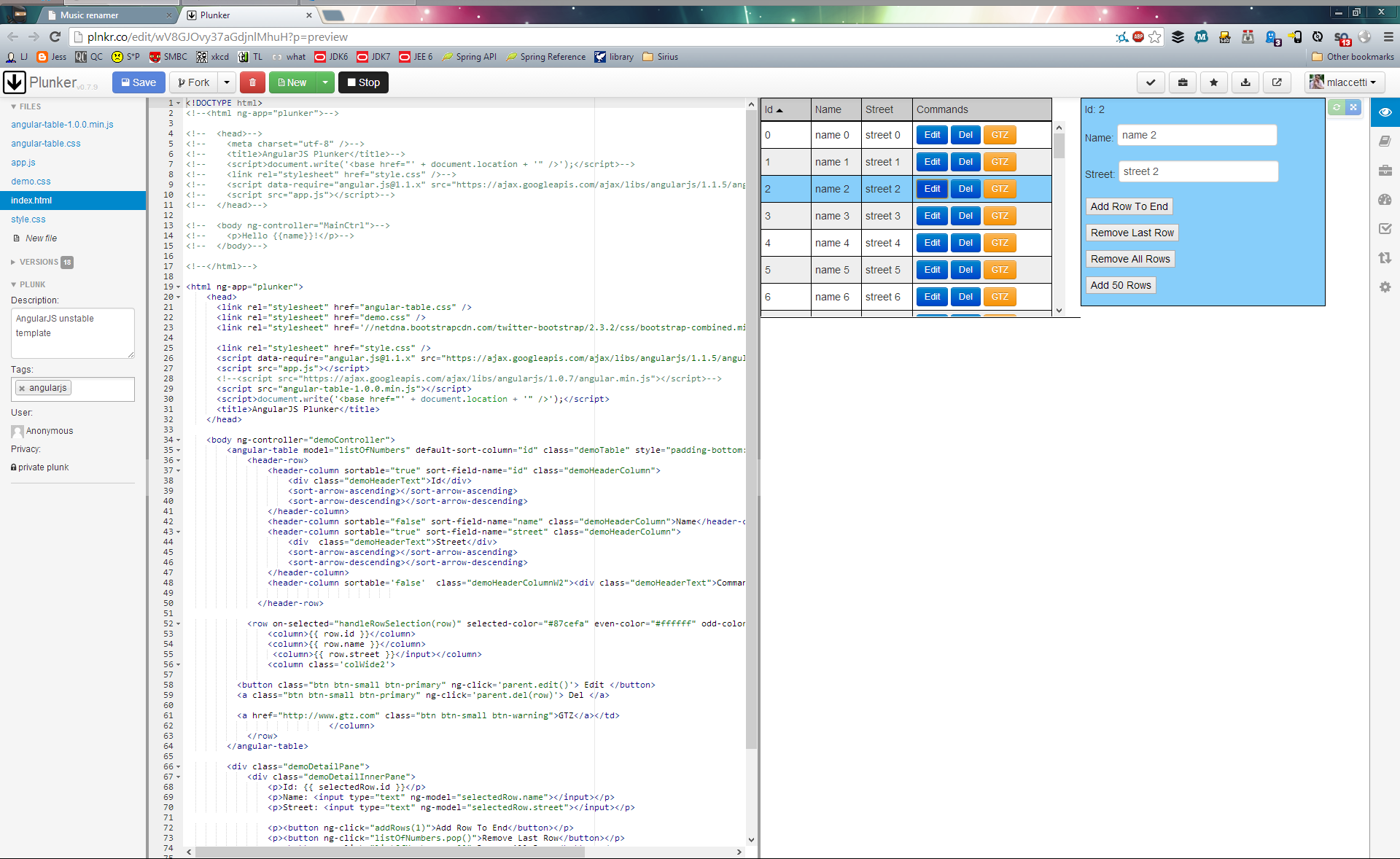
Task: Click the red trash delete plunk button
Action: 252,82
